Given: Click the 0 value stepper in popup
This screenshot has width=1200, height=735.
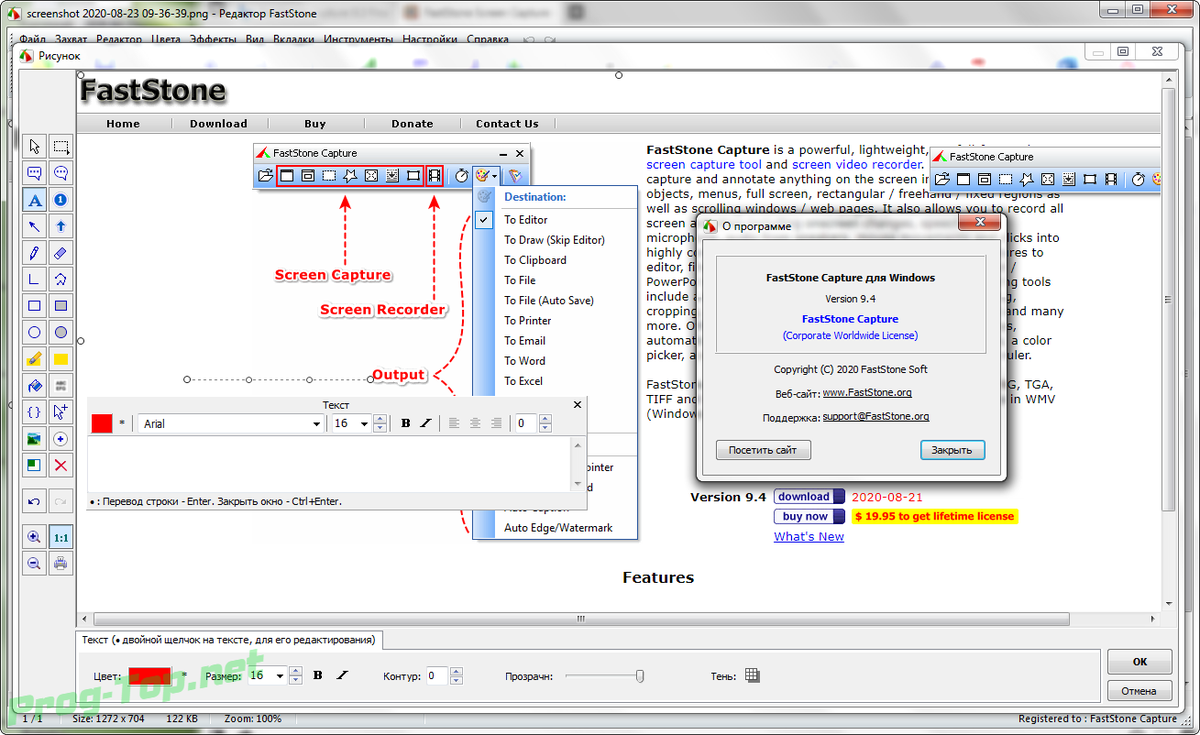Looking at the screenshot, I should pyautogui.click(x=544, y=424).
